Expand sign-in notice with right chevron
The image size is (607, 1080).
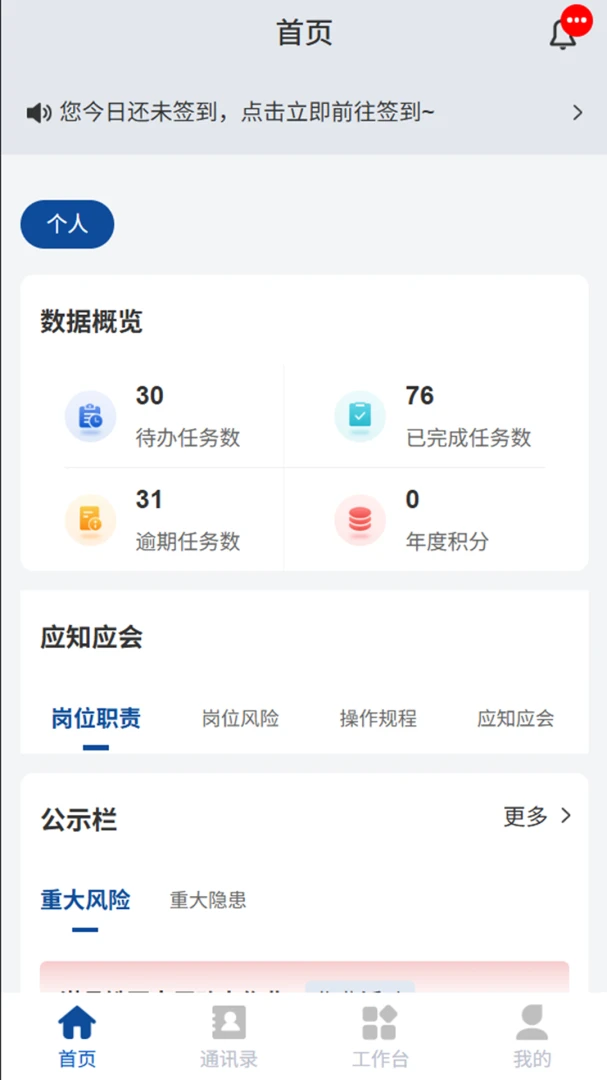(577, 112)
